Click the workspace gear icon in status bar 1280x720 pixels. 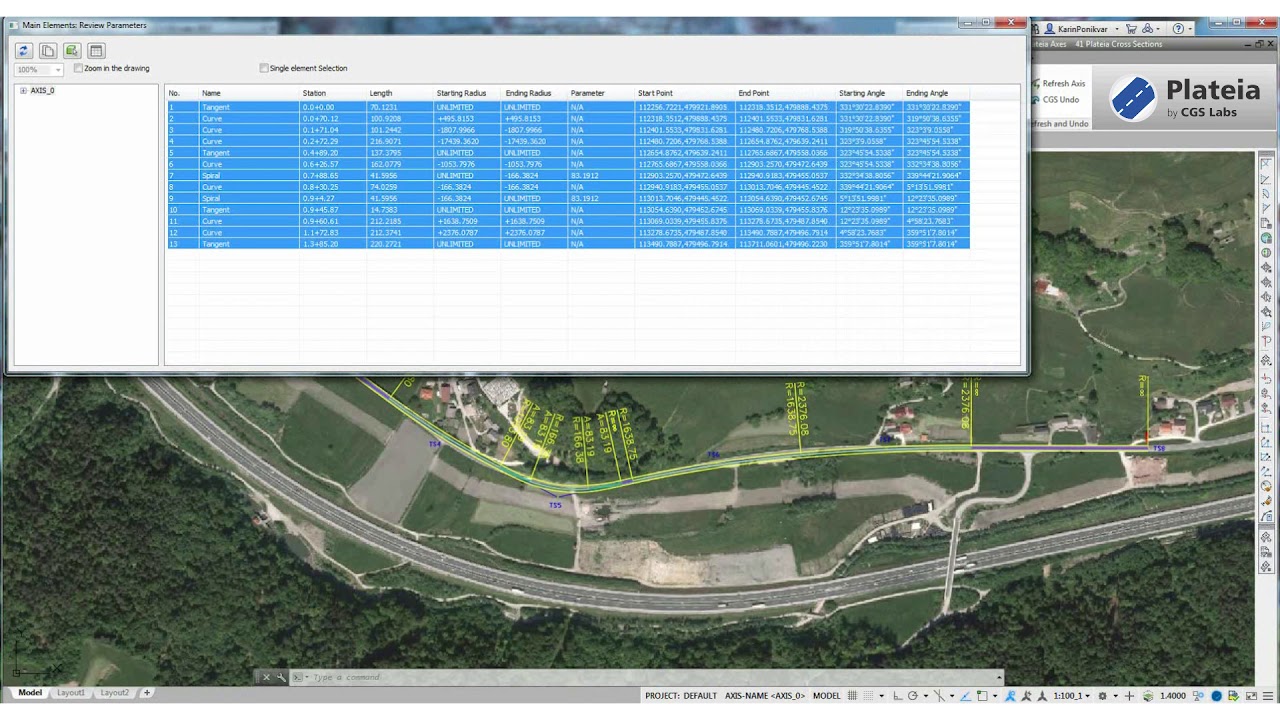[1102, 696]
